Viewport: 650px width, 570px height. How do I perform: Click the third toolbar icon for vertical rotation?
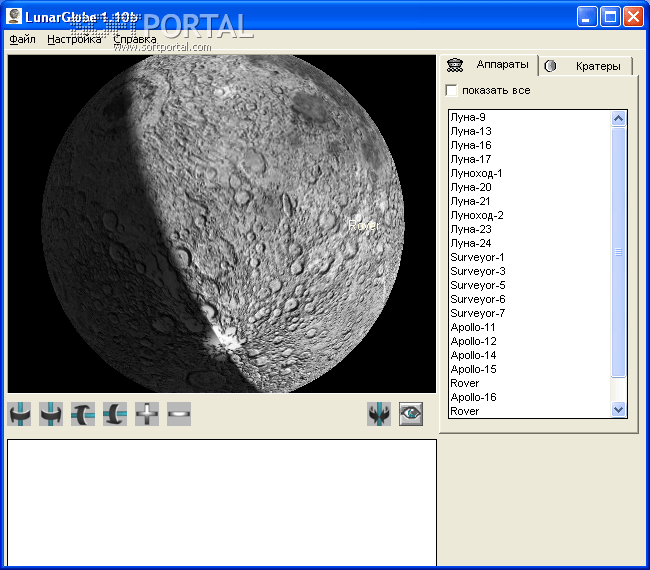(83, 414)
